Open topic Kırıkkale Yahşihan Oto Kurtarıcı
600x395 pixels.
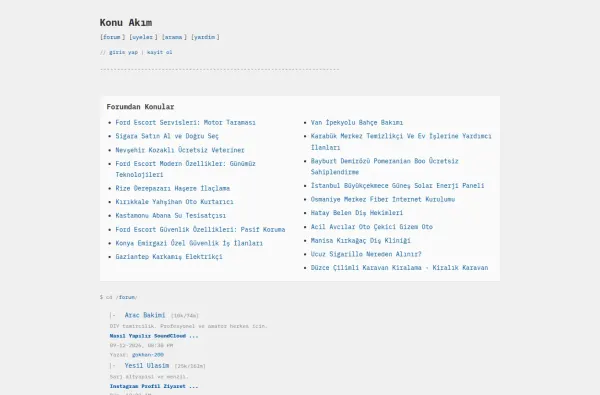tap(174, 202)
